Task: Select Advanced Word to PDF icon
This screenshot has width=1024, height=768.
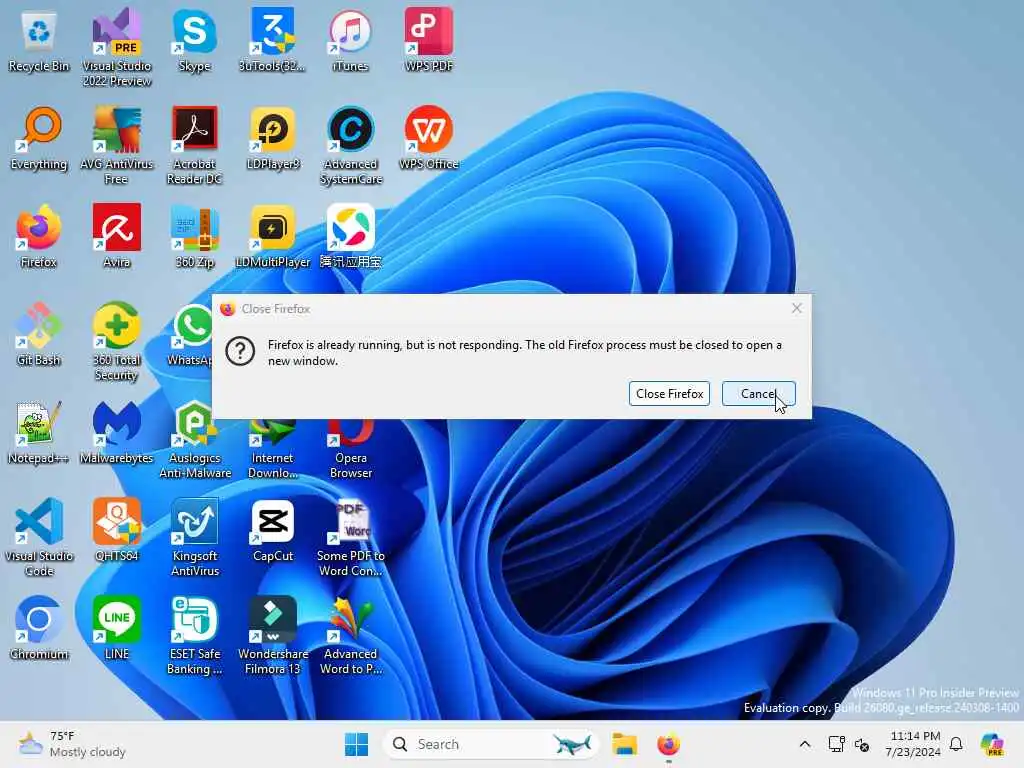Action: coord(351,636)
